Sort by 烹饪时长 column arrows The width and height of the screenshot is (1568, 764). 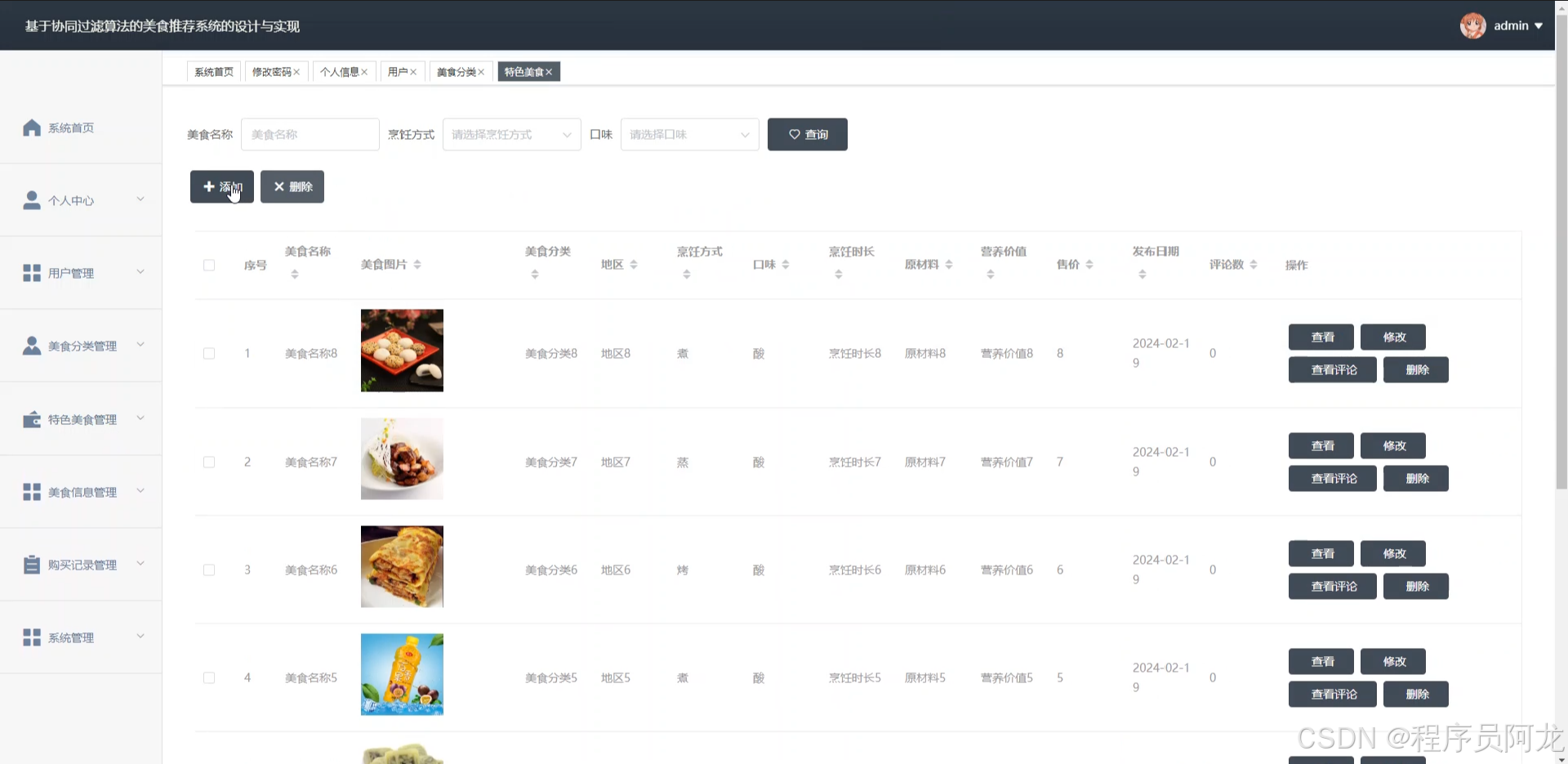[x=839, y=275]
